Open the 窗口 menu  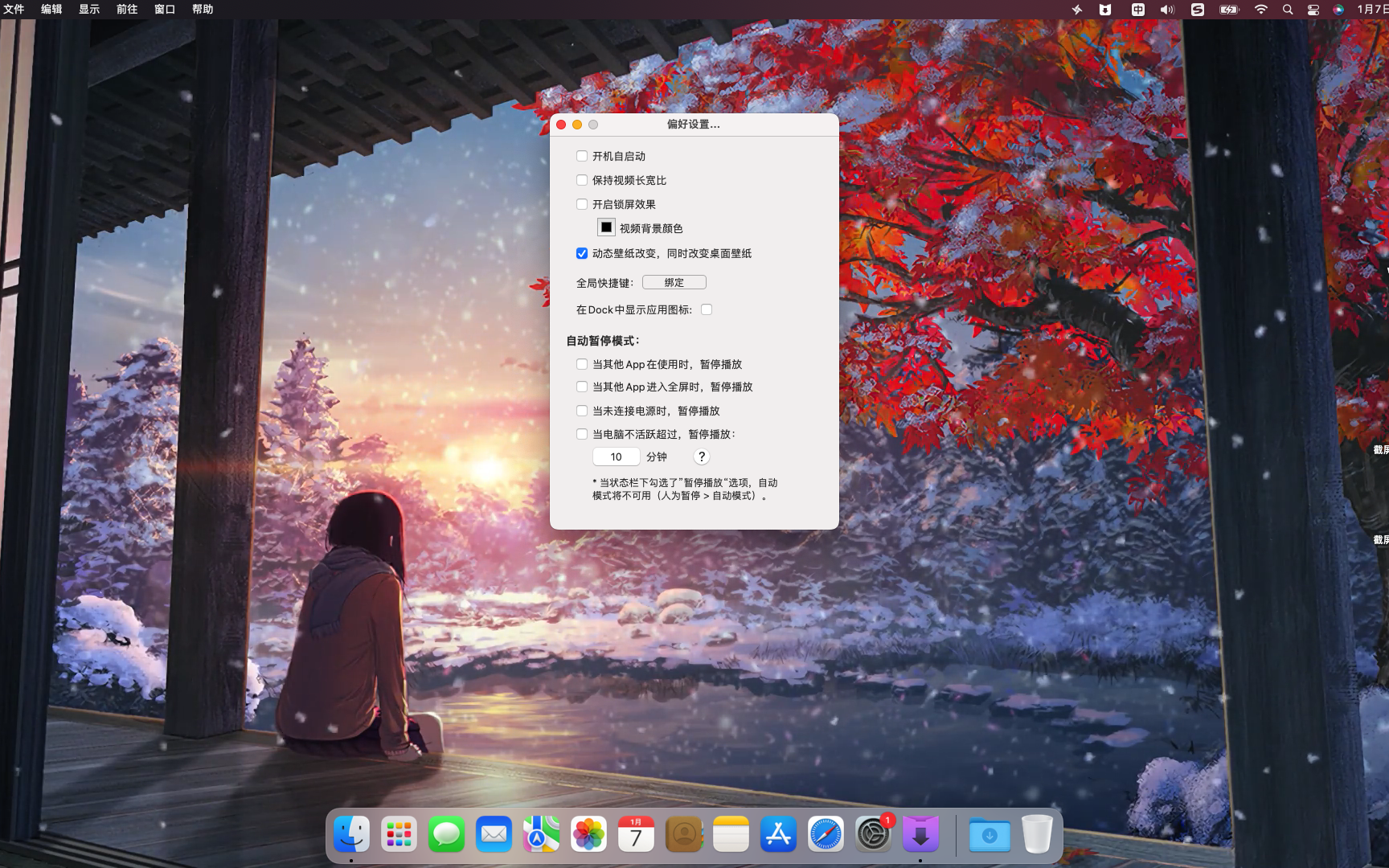point(165,10)
